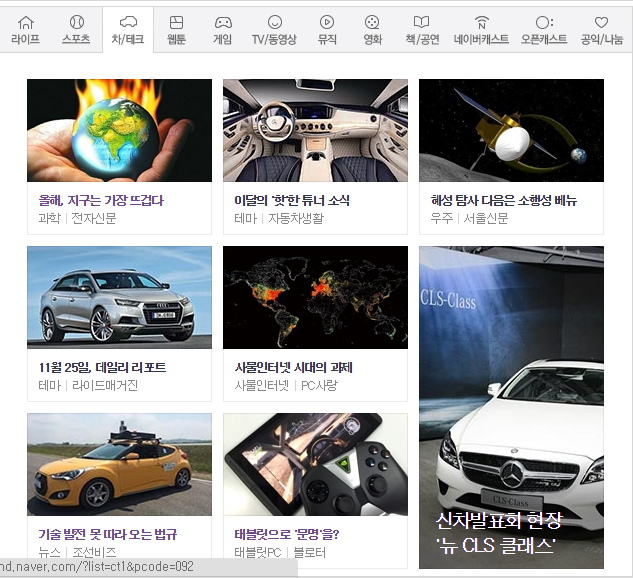Open the burning globe thumbnail
Screen dimensions: 633x578
coord(119,130)
